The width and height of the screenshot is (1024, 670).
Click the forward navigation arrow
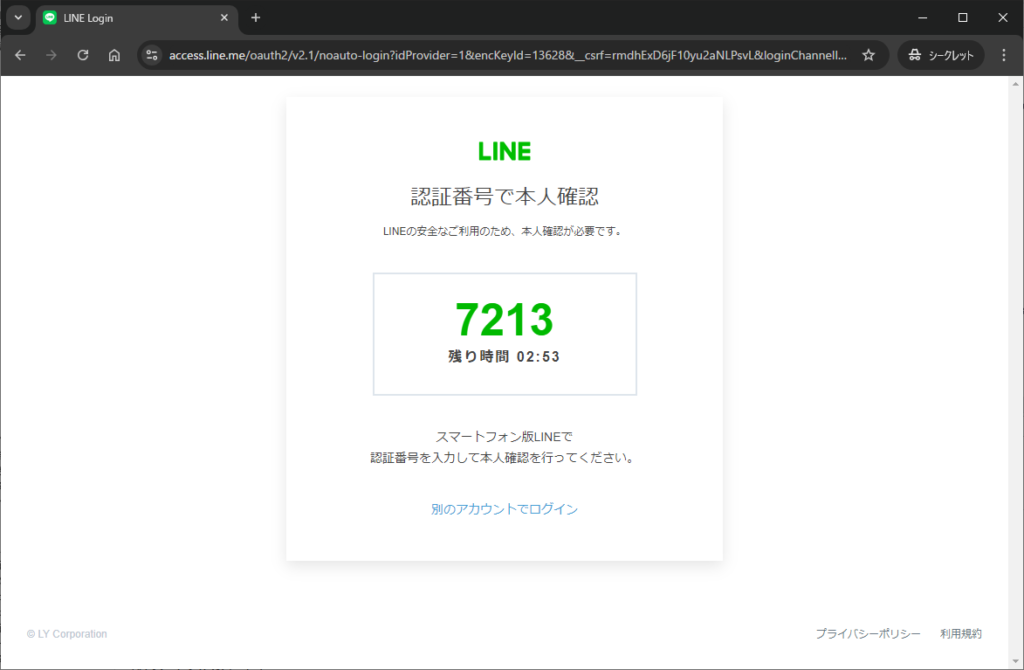(51, 55)
